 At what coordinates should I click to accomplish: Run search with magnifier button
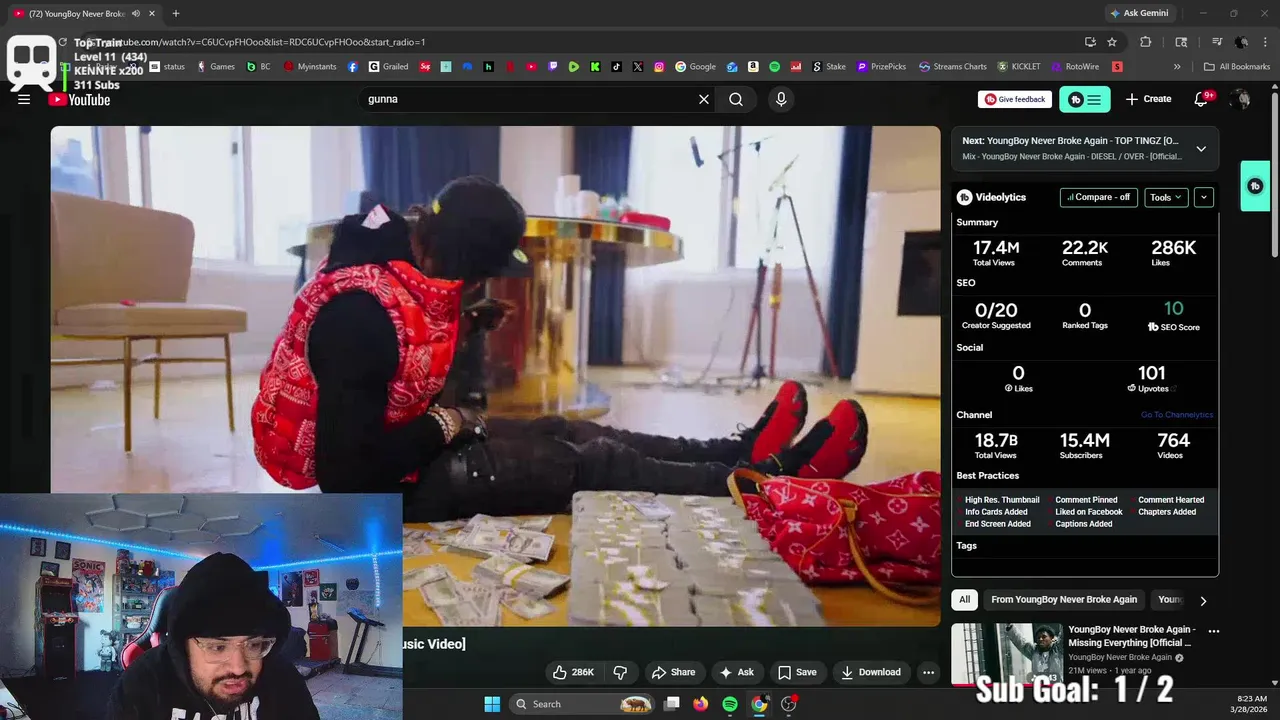click(x=736, y=99)
